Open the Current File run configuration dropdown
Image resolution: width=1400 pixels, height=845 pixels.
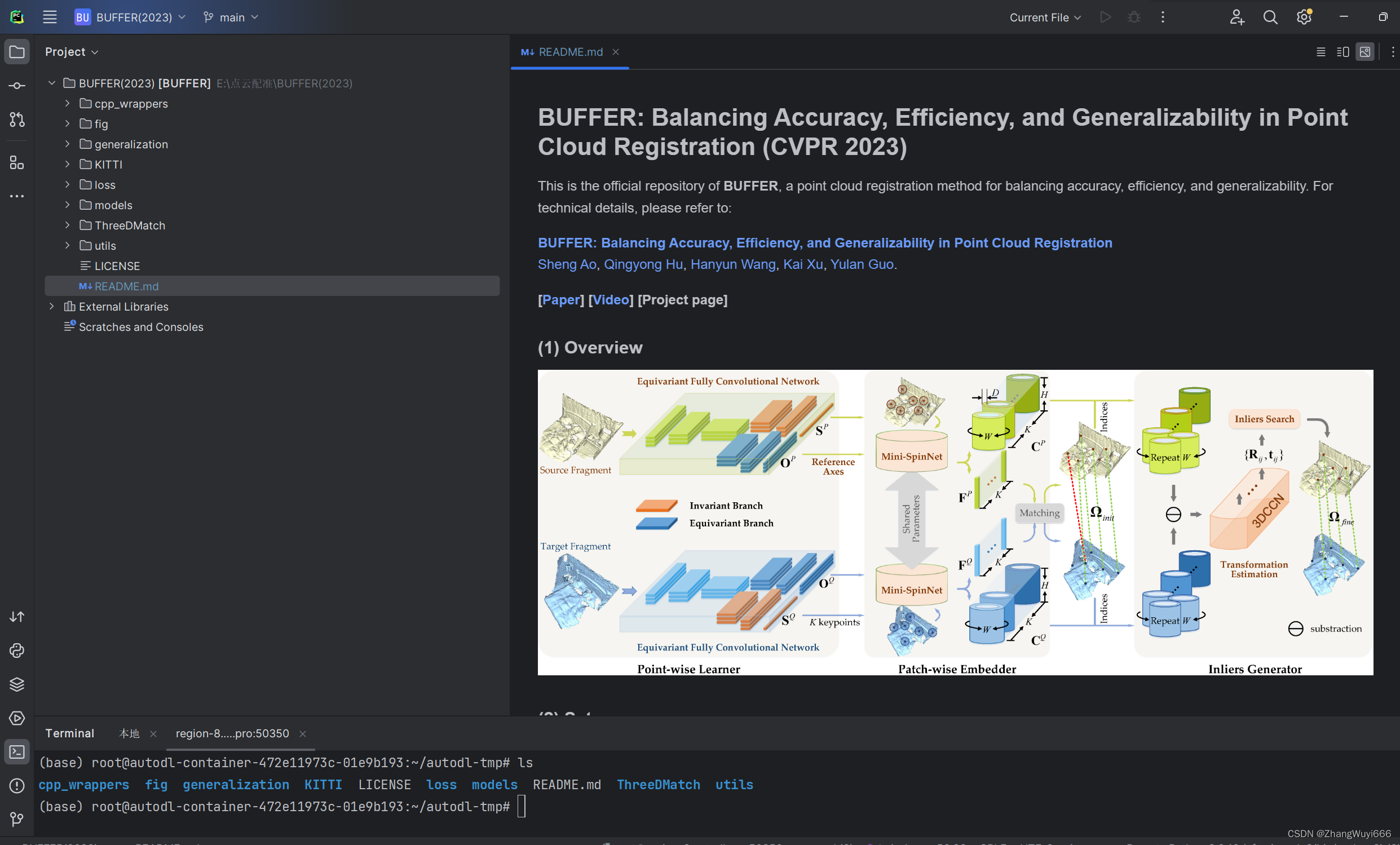(1044, 17)
